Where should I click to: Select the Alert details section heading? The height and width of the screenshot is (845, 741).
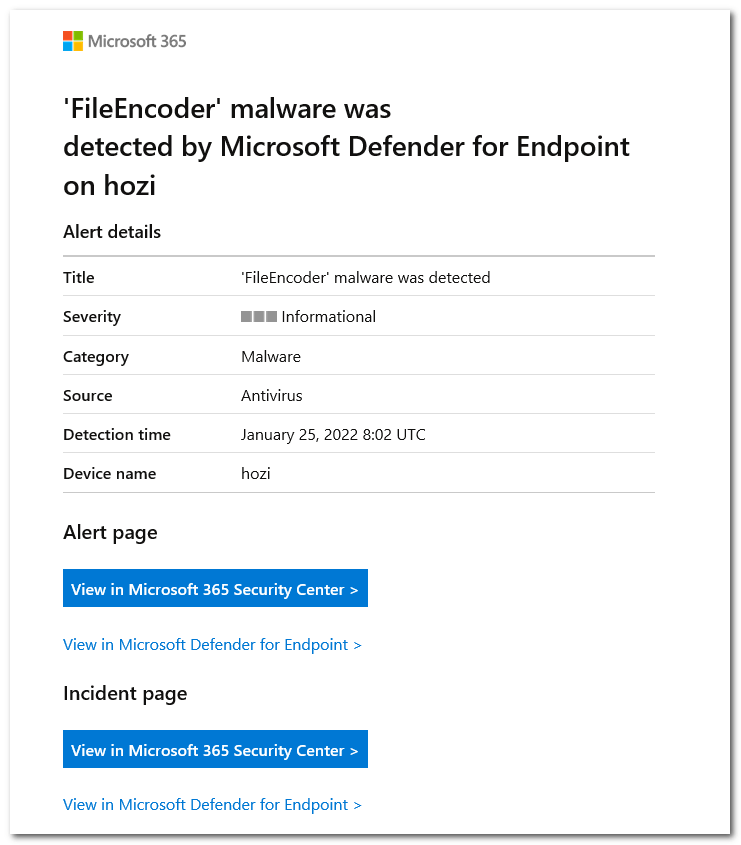click(112, 232)
